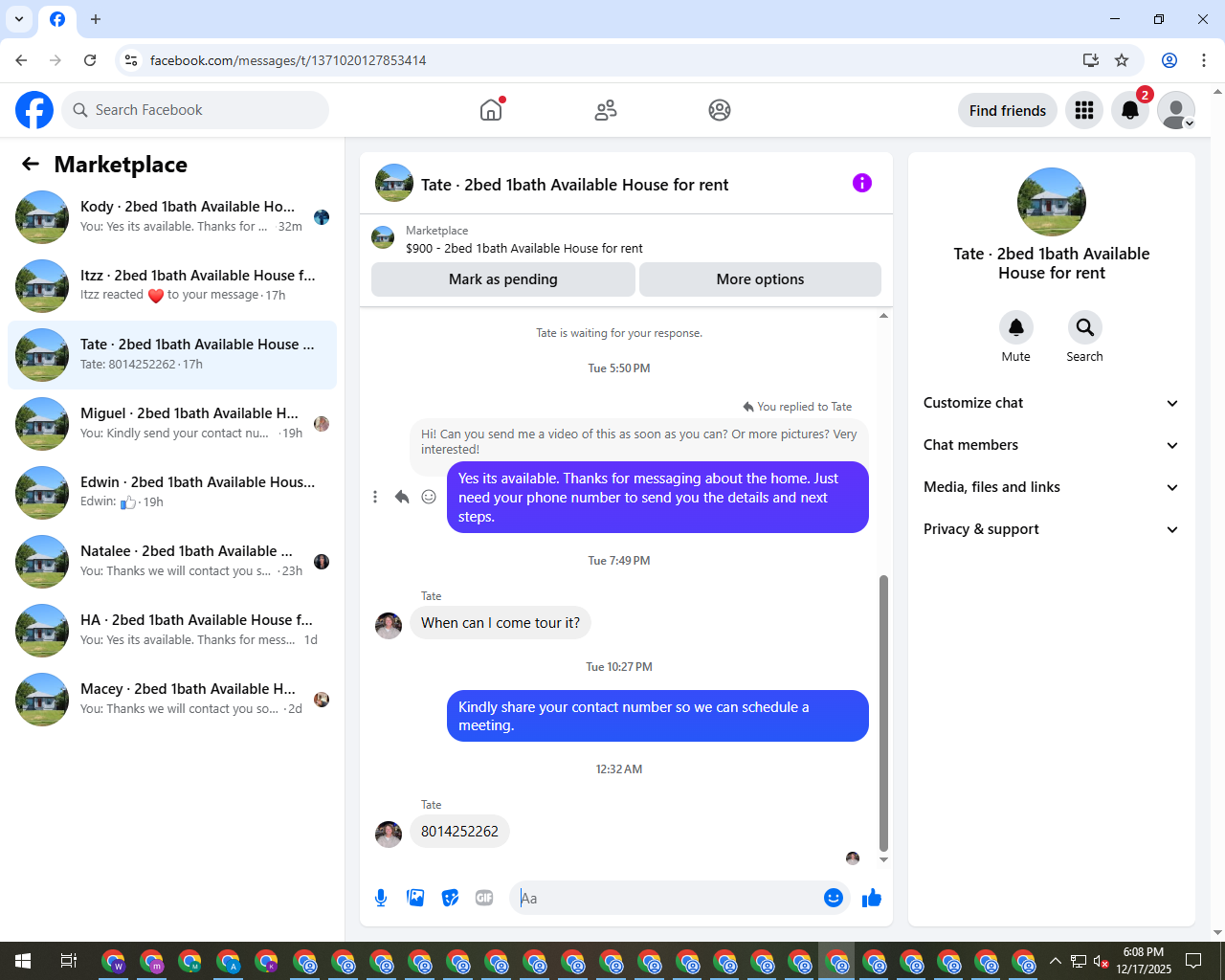Open Tate's avatar beside 'When can I come tour it?'
The image size is (1225, 980).
coord(389,626)
